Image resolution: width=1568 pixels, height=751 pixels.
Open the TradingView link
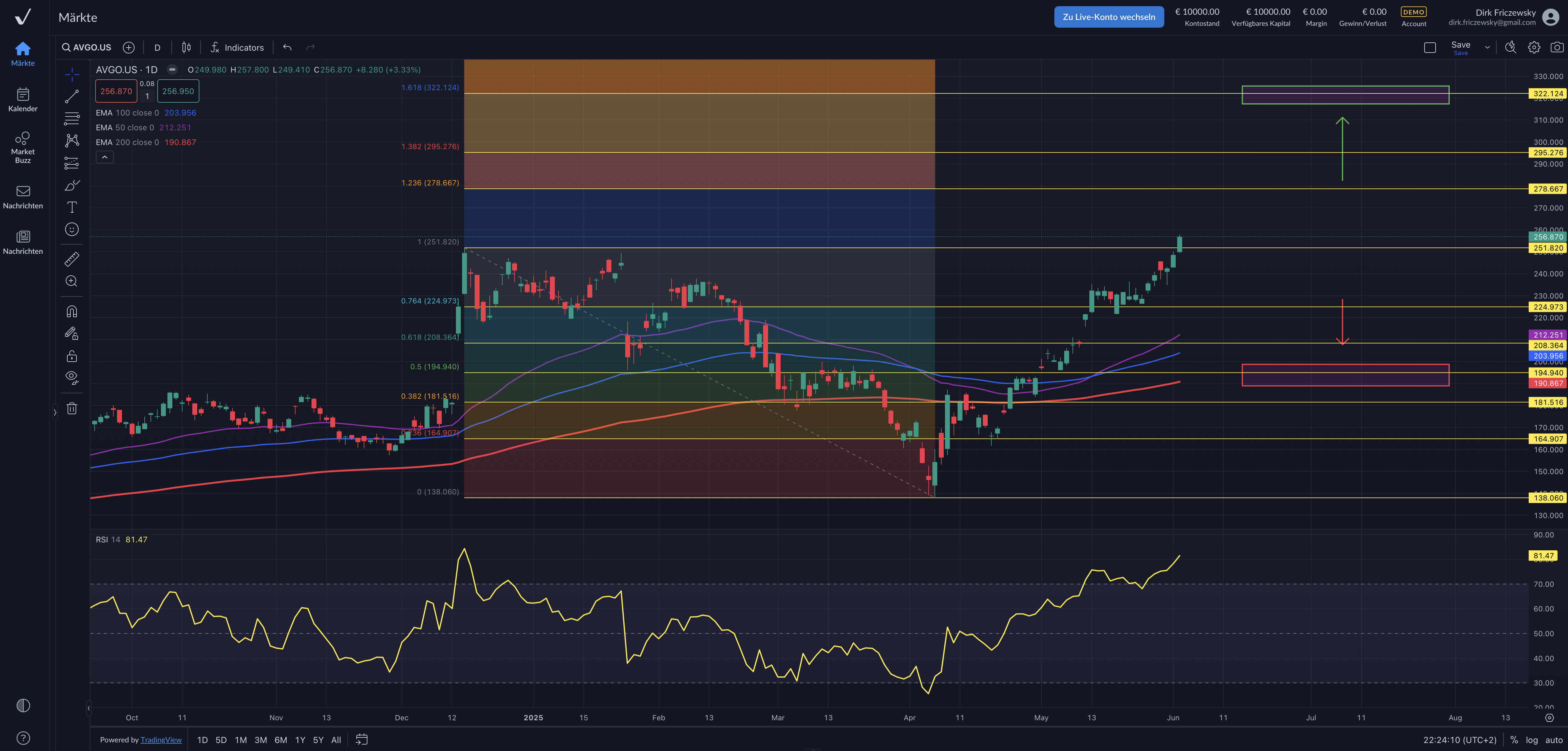(161, 740)
